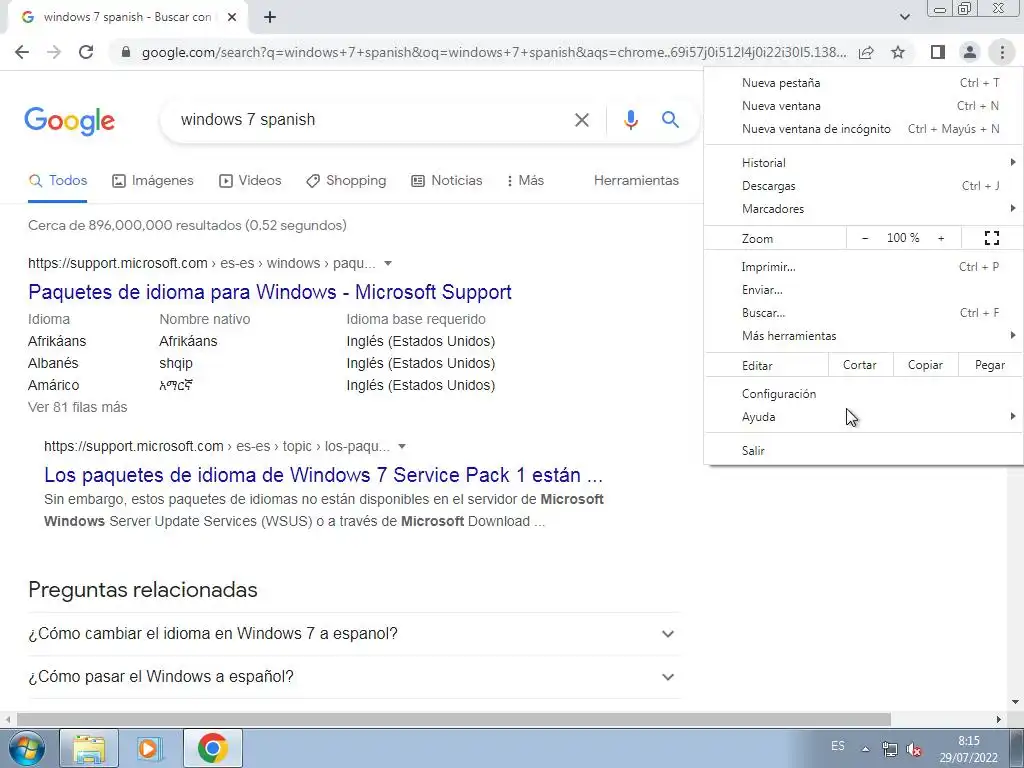This screenshot has width=1024, height=768.
Task: Select Nueva pestaña menu item
Action: click(863, 83)
